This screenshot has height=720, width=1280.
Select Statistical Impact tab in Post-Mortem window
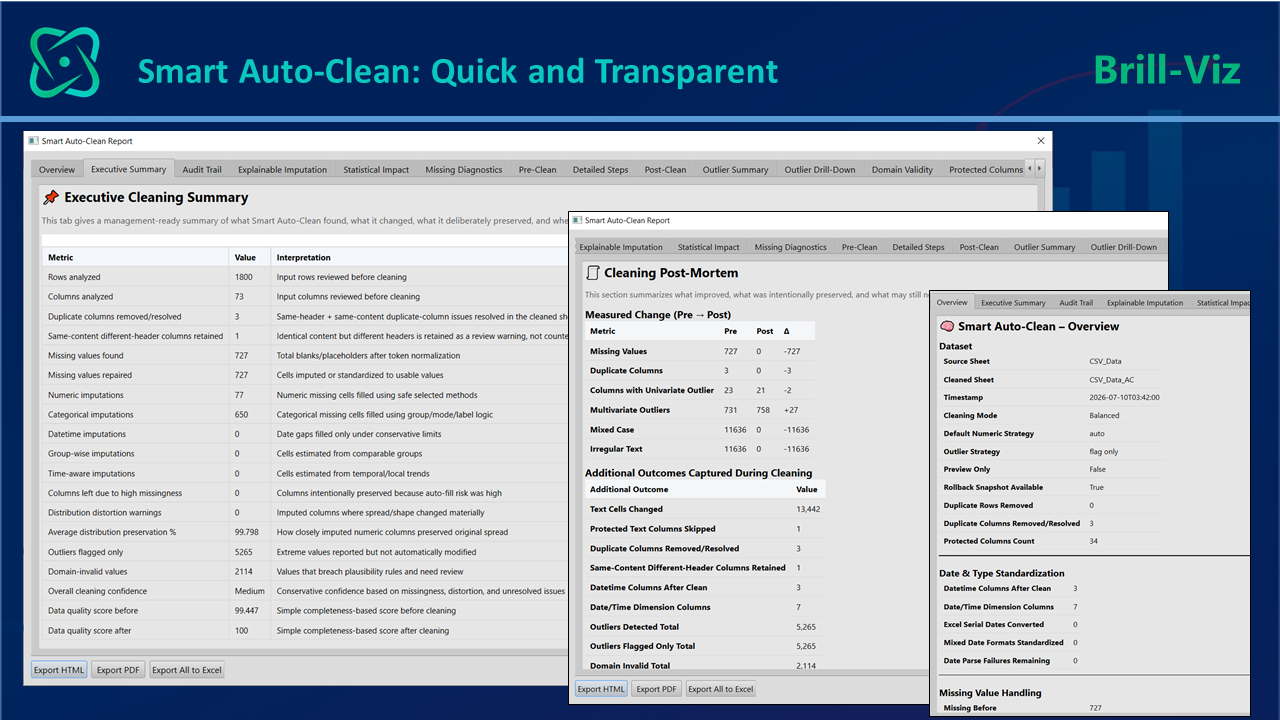708,247
